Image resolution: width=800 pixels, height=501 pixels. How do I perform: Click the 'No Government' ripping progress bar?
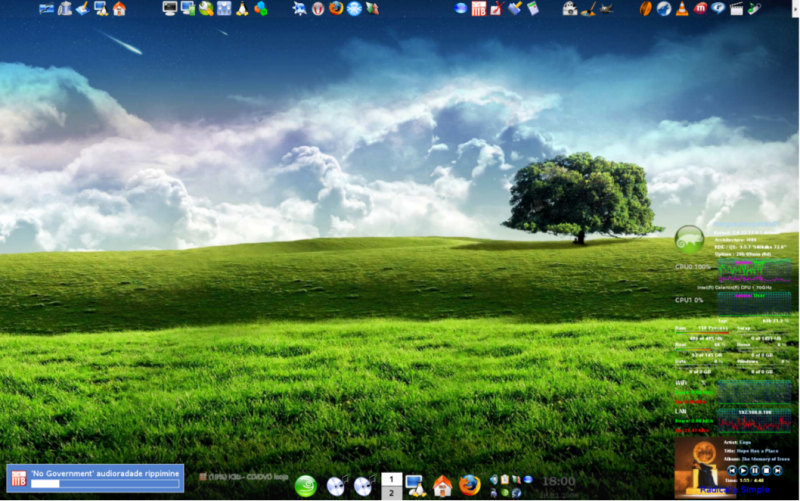pyautogui.click(x=105, y=484)
